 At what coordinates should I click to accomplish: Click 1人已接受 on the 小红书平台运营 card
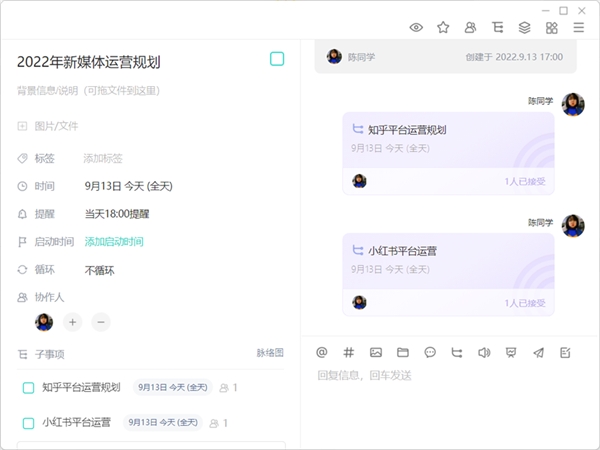click(525, 303)
